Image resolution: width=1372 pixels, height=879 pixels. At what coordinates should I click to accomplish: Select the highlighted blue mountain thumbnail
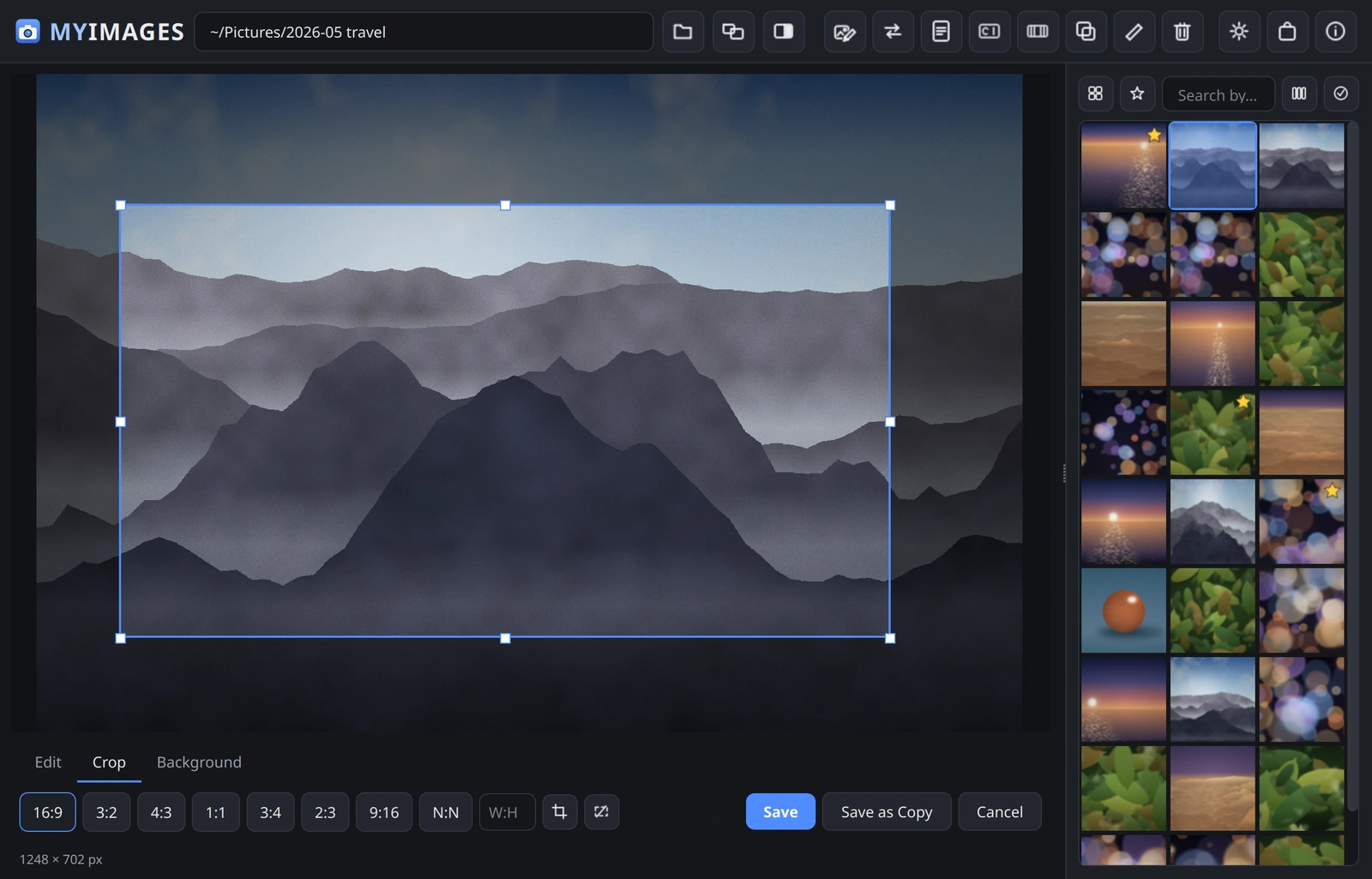click(x=1213, y=166)
